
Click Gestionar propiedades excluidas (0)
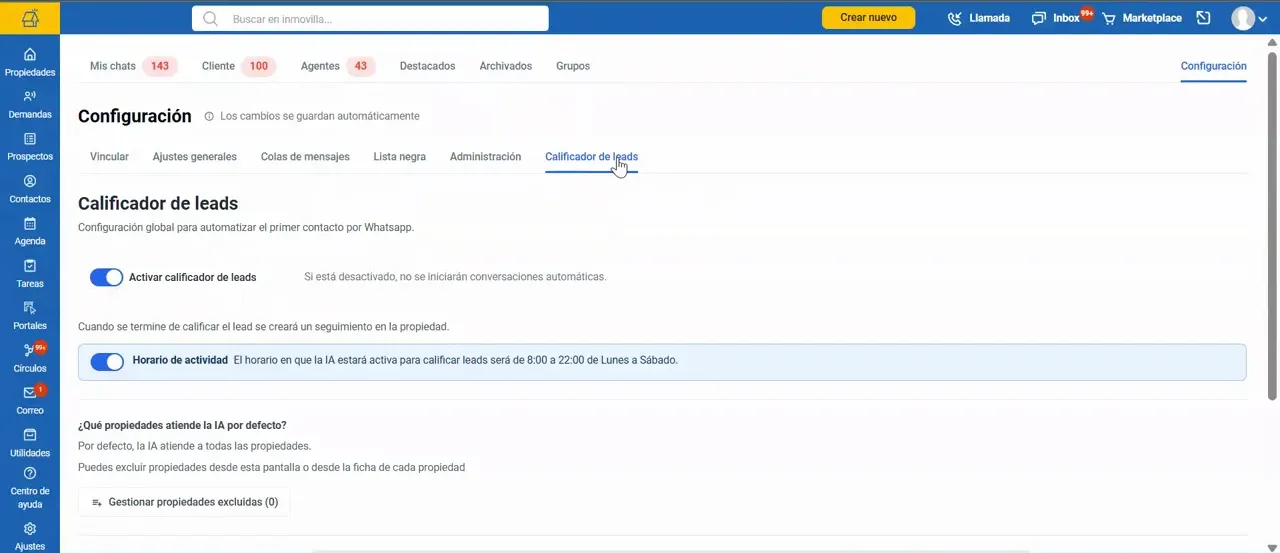point(184,502)
